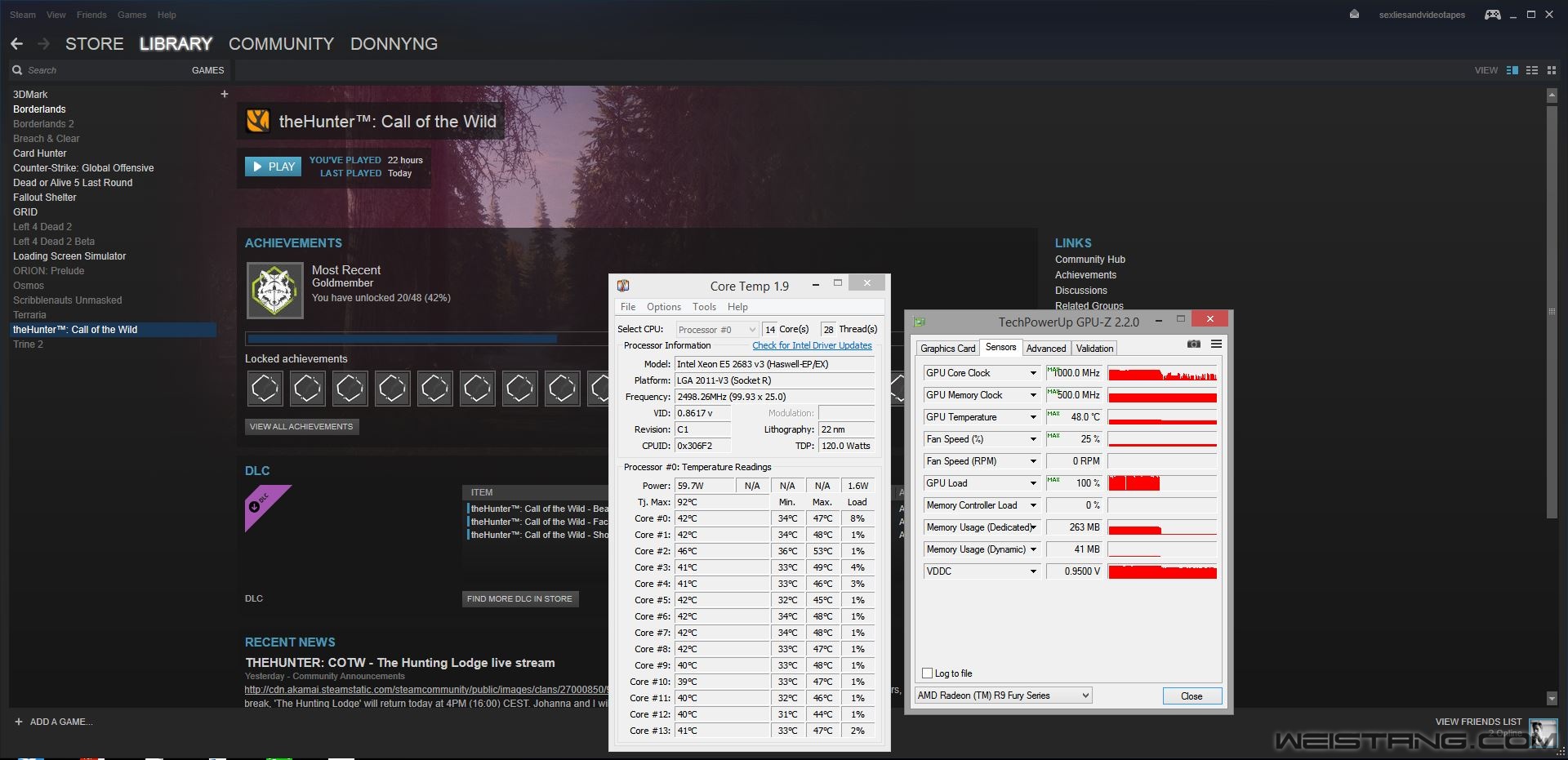Click theHunter game logo icon

click(258, 121)
